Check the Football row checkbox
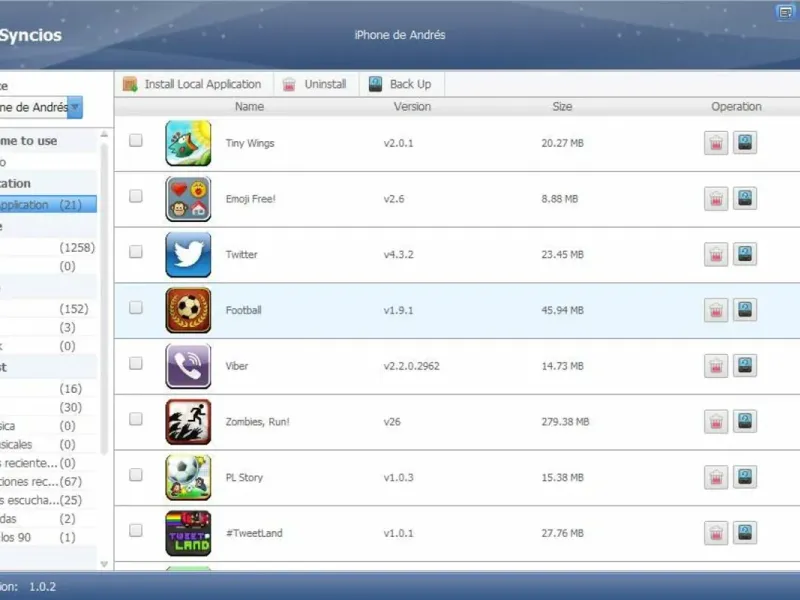The width and height of the screenshot is (800, 600). click(136, 307)
